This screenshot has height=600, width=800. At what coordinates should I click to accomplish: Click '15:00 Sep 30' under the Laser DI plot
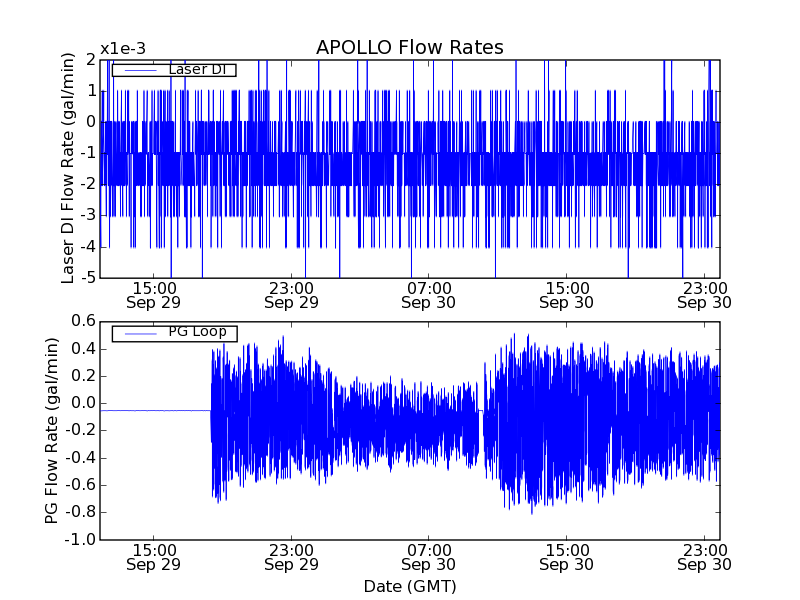point(566,295)
